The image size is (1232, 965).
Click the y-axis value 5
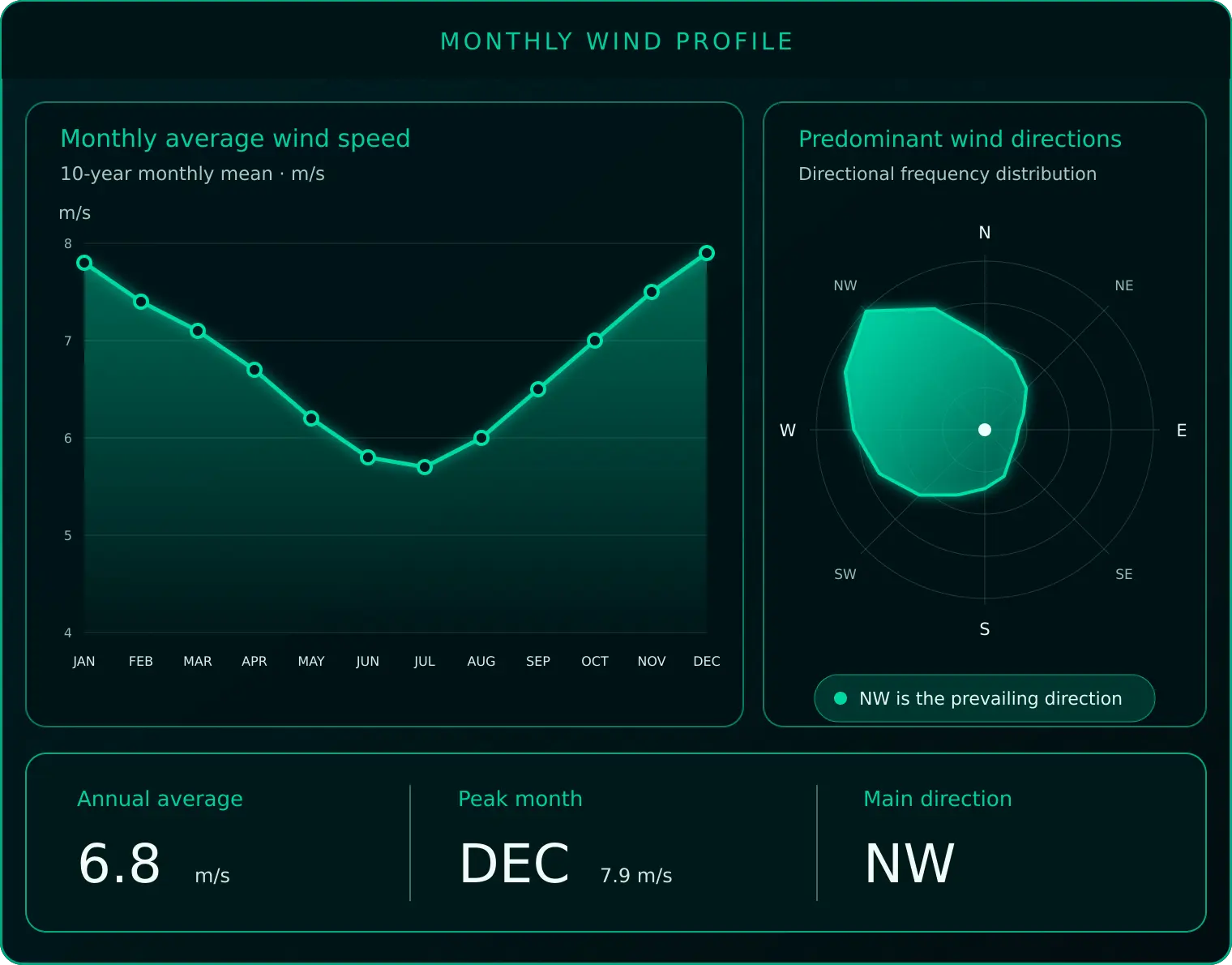click(68, 535)
